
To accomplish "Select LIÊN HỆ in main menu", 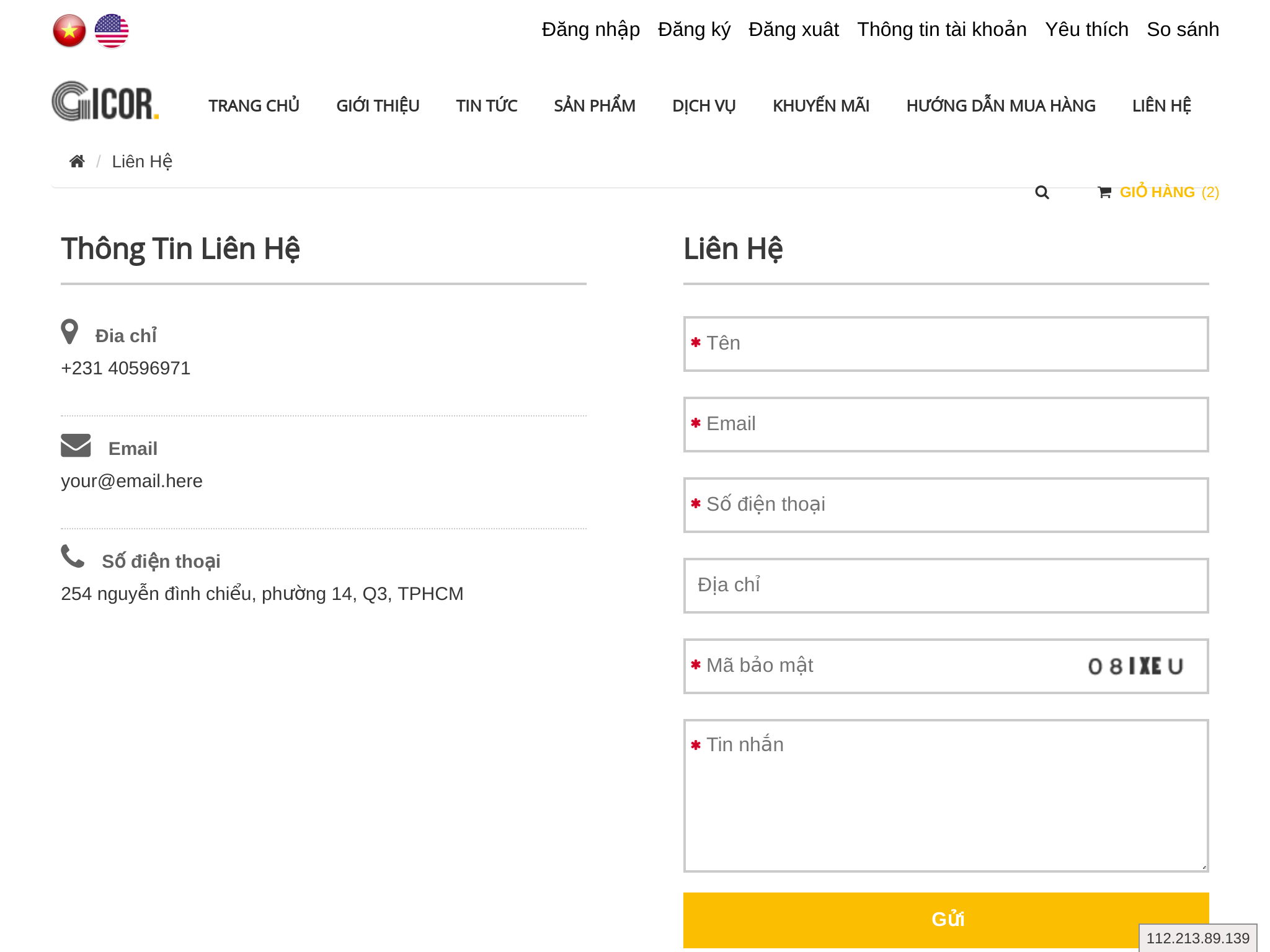I will pyautogui.click(x=1161, y=105).
